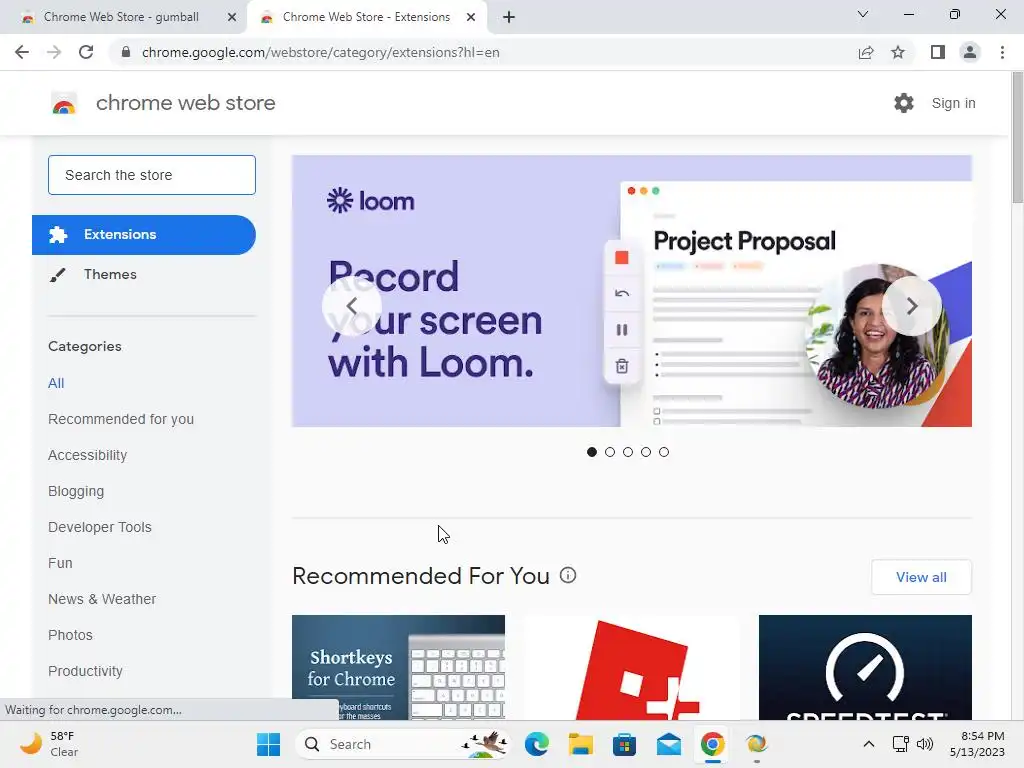Select Extensions in the sidebar

pyautogui.click(x=144, y=234)
